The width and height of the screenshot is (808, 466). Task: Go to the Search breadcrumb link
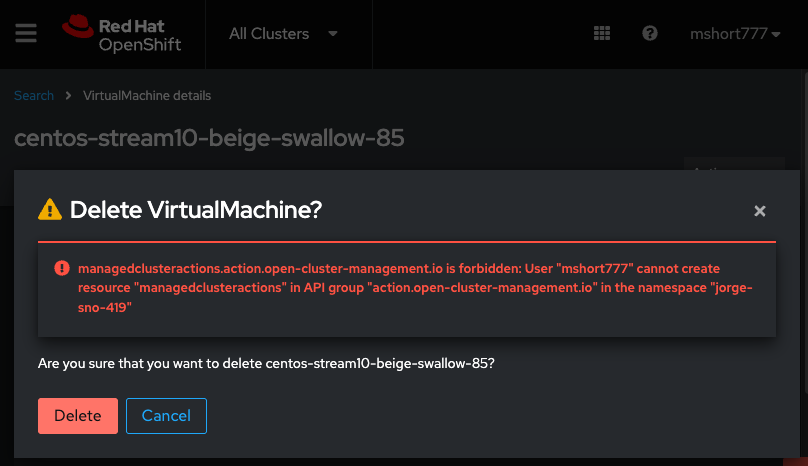click(34, 96)
